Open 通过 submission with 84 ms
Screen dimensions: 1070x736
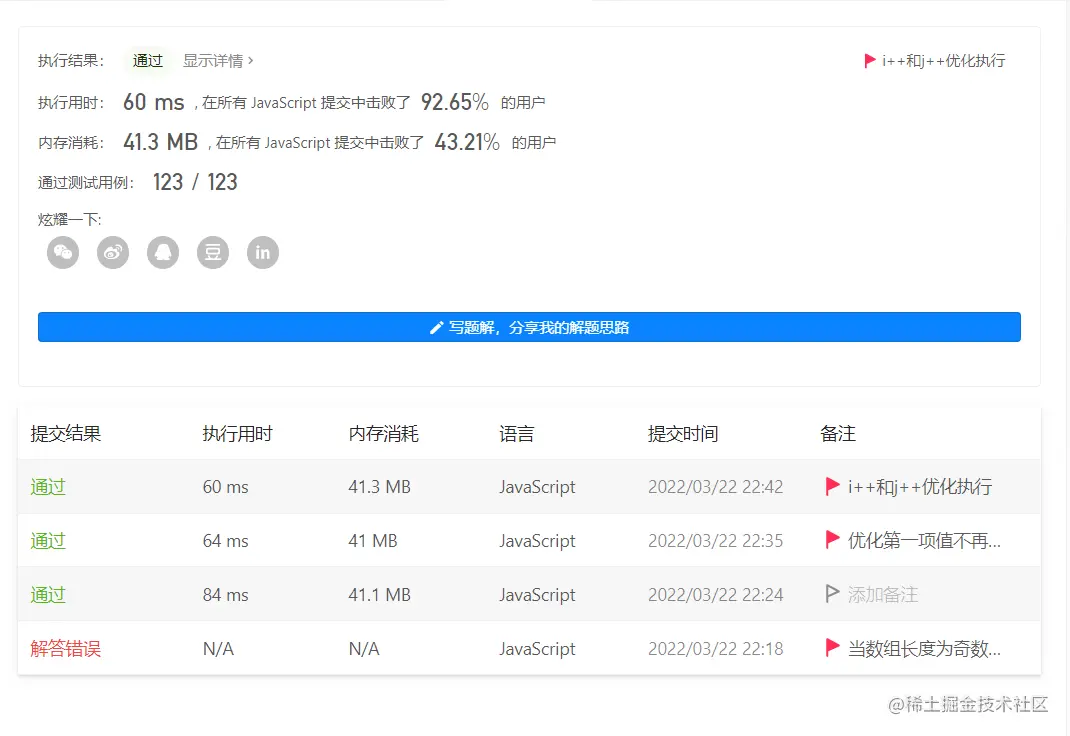(x=48, y=595)
